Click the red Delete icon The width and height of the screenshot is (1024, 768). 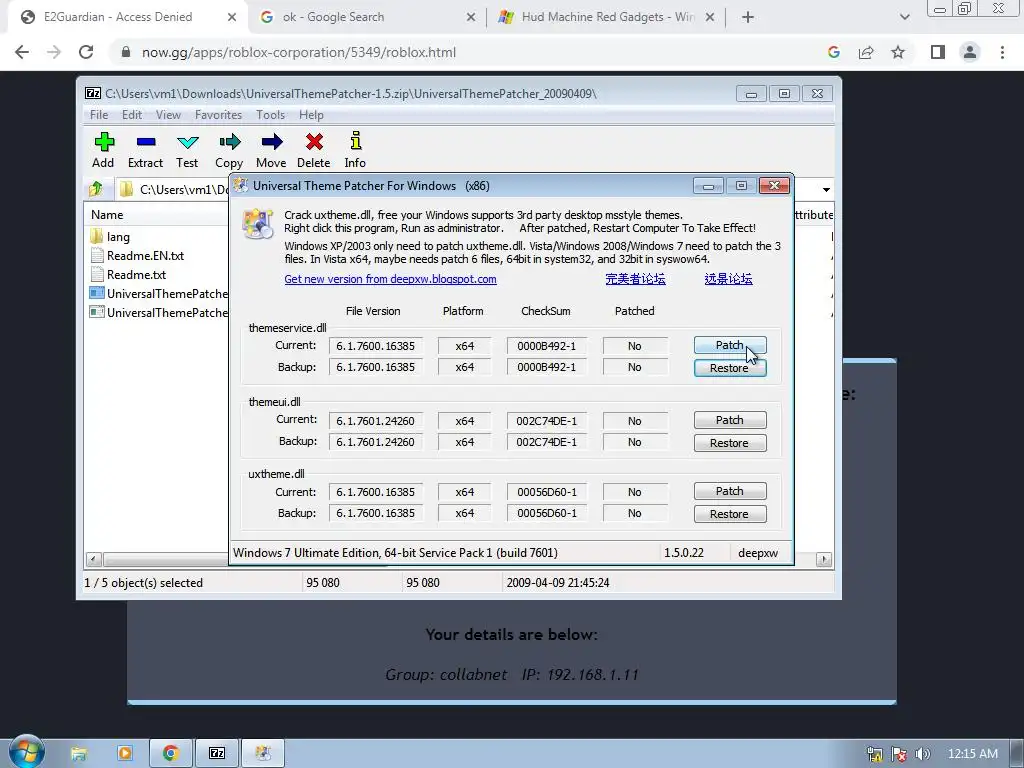(x=314, y=142)
